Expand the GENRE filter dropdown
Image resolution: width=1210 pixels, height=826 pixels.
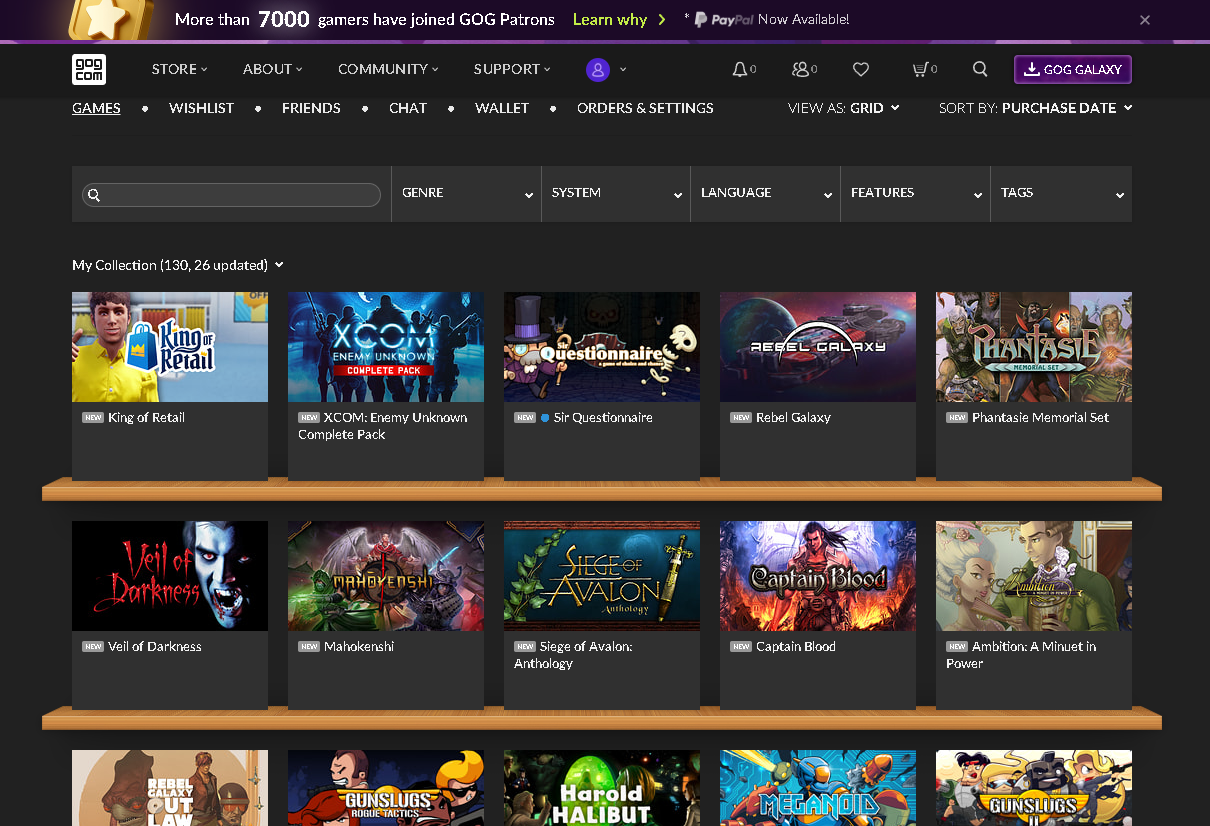tap(466, 193)
